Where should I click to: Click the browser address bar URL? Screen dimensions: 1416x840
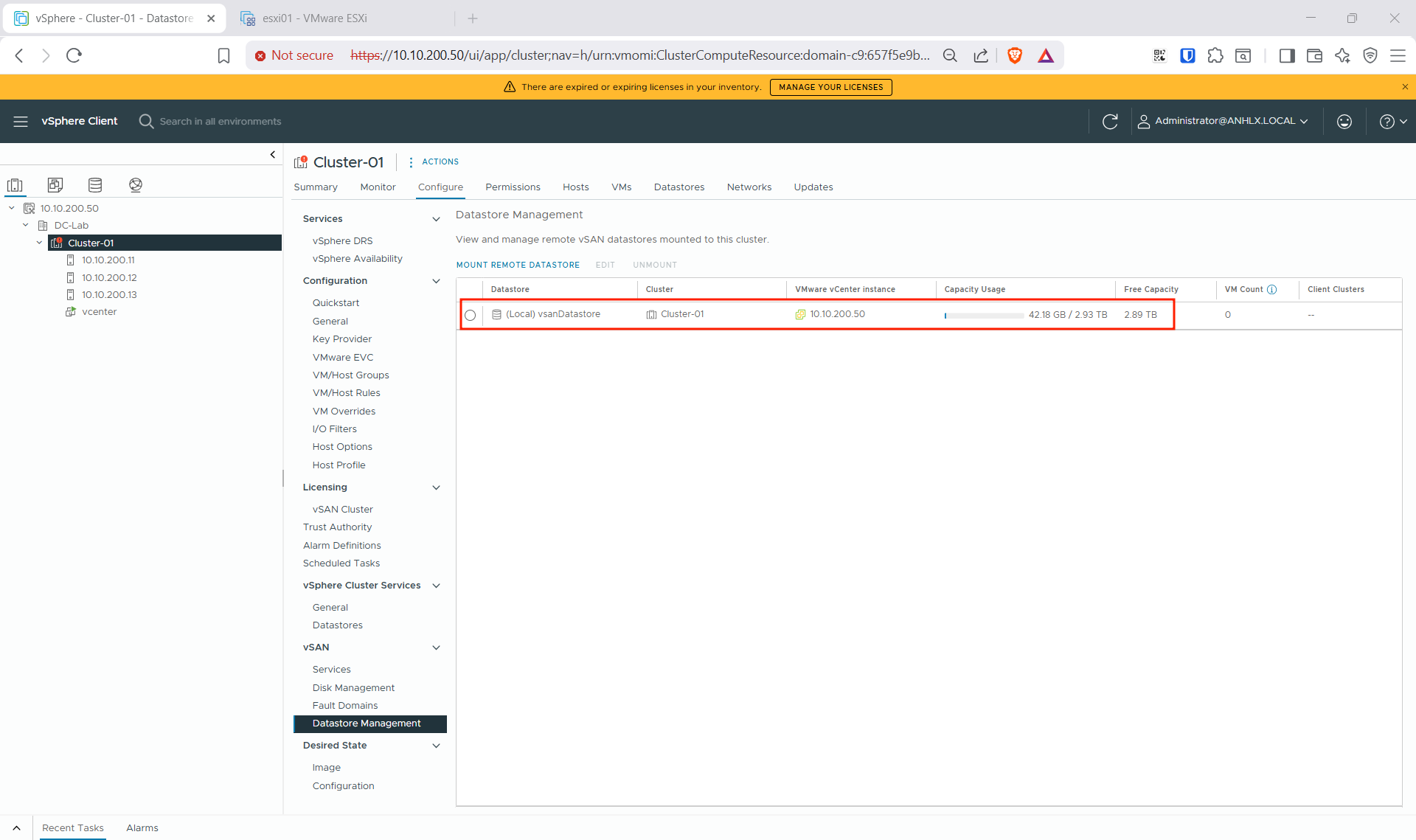pyautogui.click(x=640, y=55)
